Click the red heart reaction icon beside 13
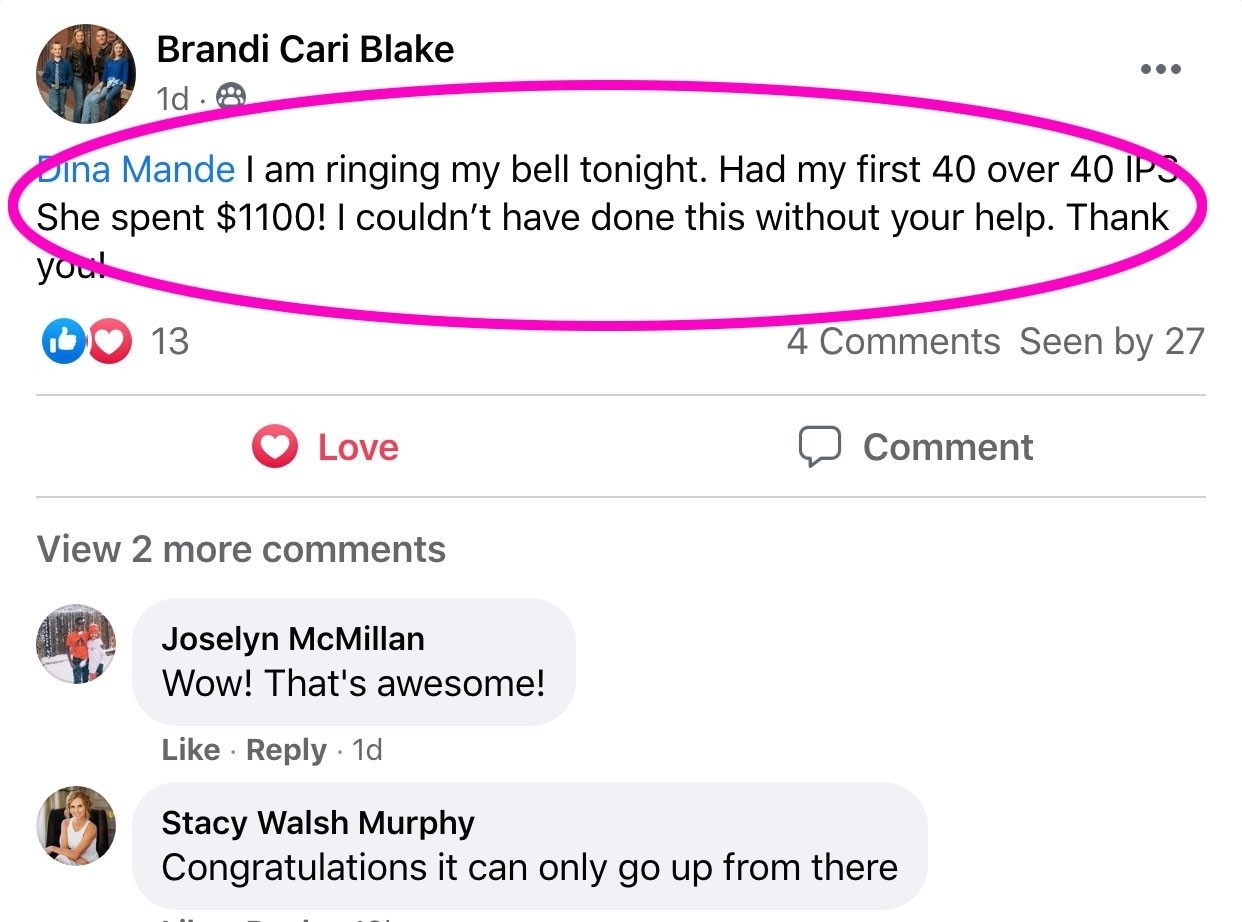Image resolution: width=1242 pixels, height=922 pixels. point(110,343)
